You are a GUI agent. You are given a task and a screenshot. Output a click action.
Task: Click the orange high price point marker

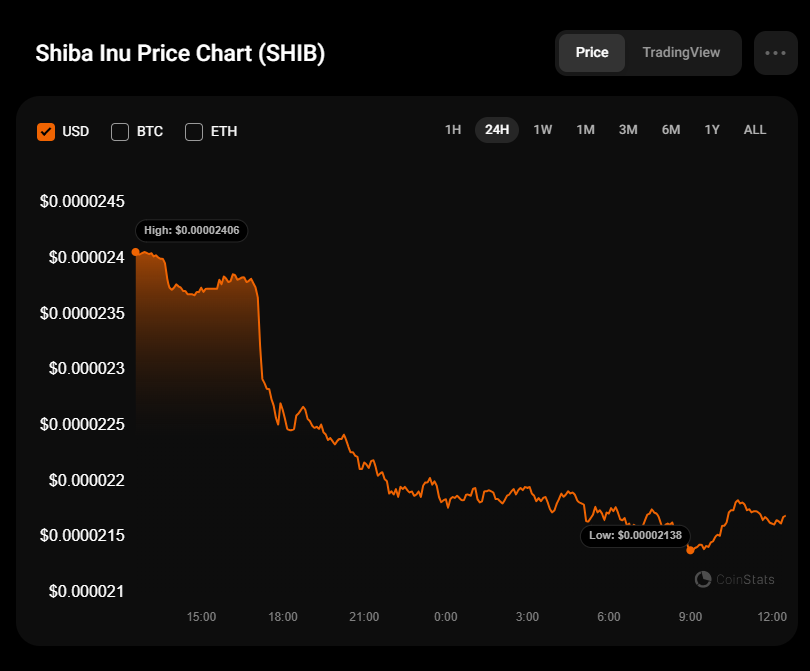click(x=135, y=252)
